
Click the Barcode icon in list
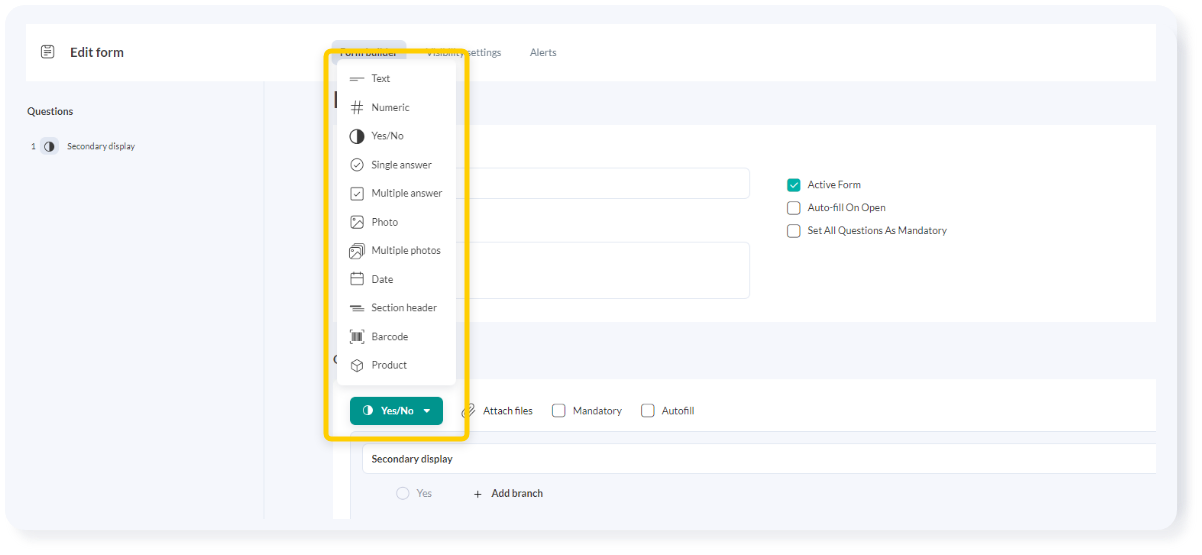coord(356,337)
